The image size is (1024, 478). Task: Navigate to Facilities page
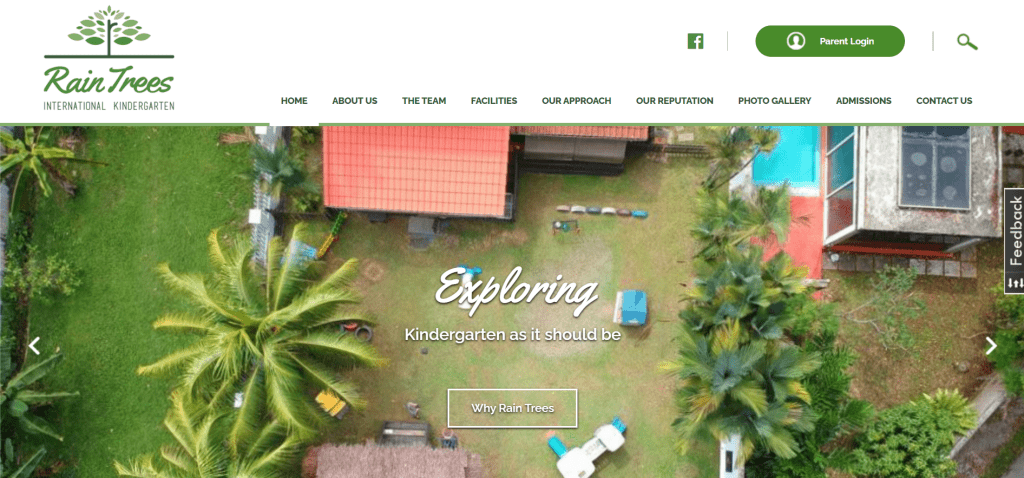[x=494, y=101]
